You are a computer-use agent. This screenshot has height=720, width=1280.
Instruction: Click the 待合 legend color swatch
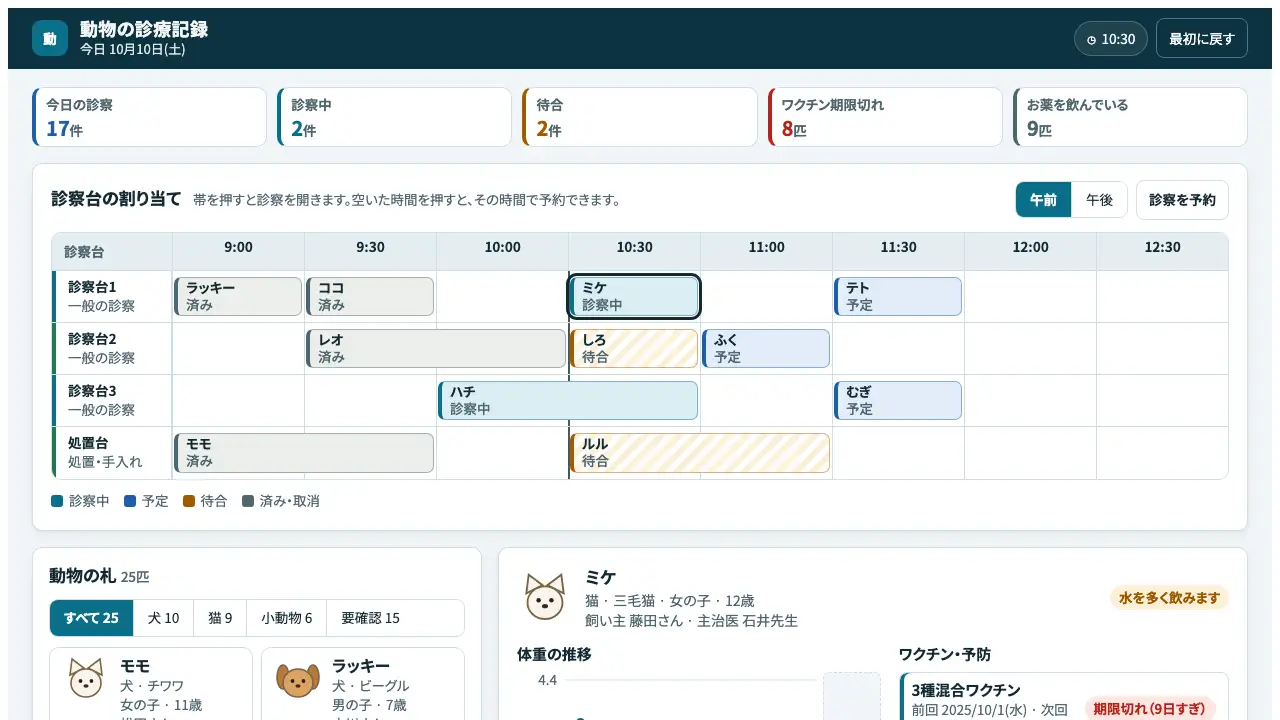[189, 501]
